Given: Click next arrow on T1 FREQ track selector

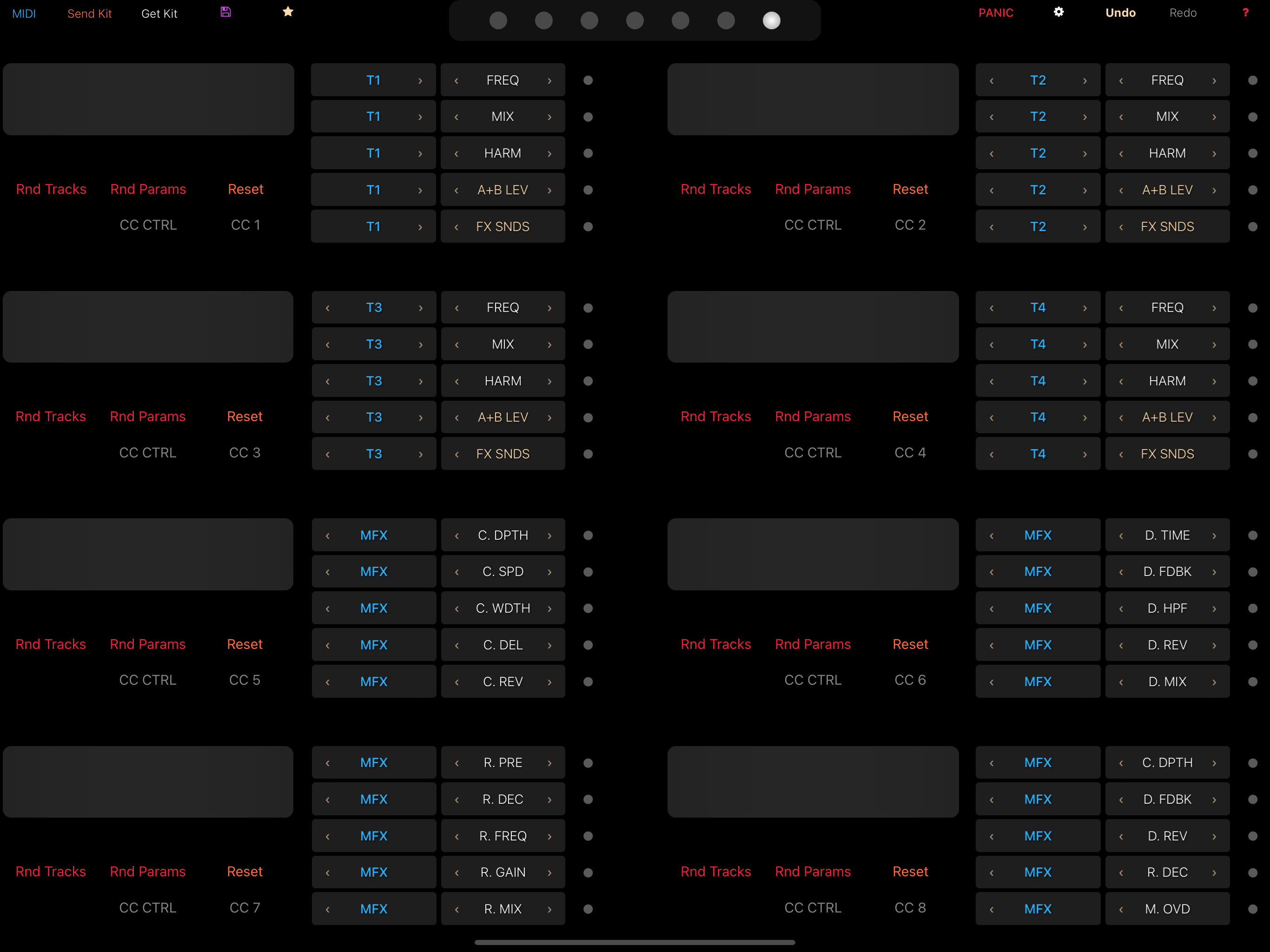Looking at the screenshot, I should click(x=420, y=80).
